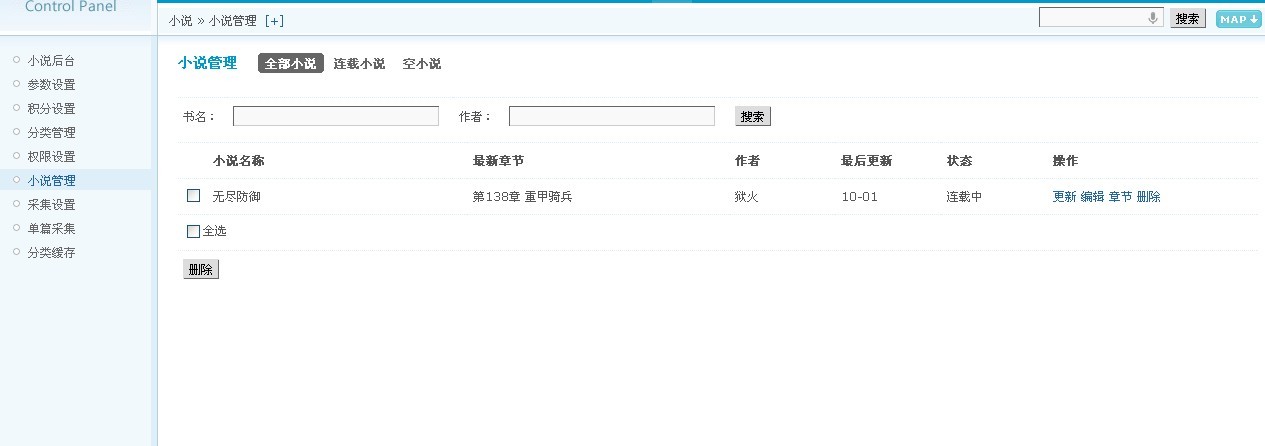
Task: Switch to the 全部小说 tab
Action: coord(291,64)
